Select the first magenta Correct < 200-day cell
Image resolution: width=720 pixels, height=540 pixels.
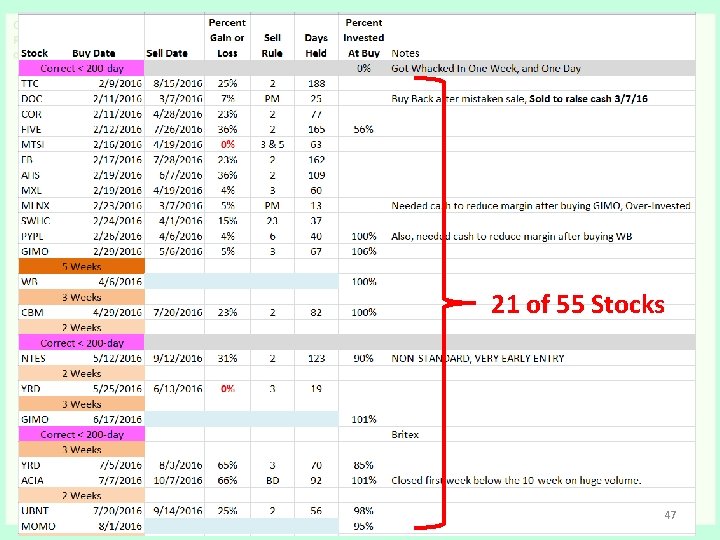pyautogui.click(x=82, y=68)
